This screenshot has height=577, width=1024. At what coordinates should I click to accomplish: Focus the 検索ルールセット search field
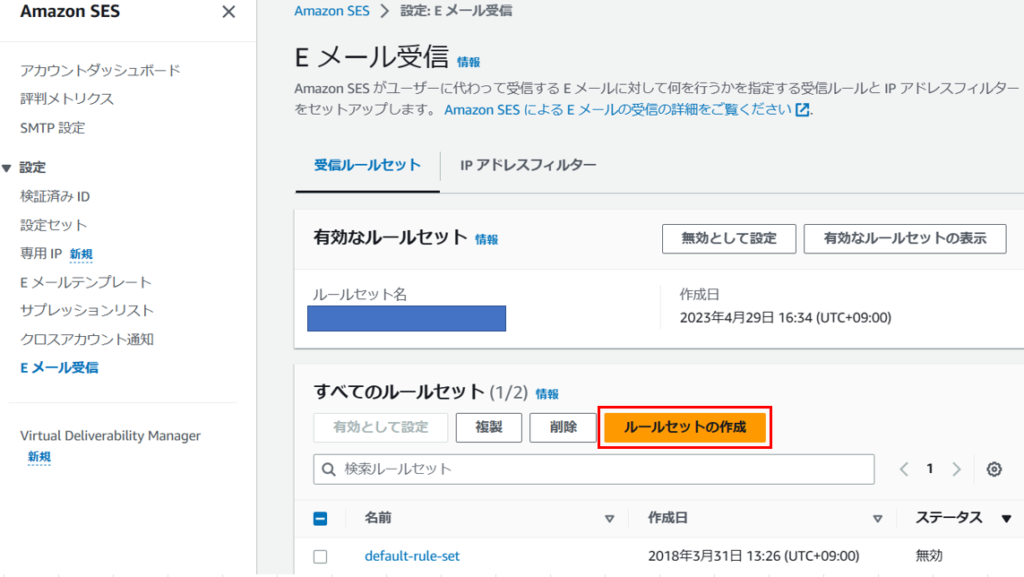pyautogui.click(x=594, y=469)
